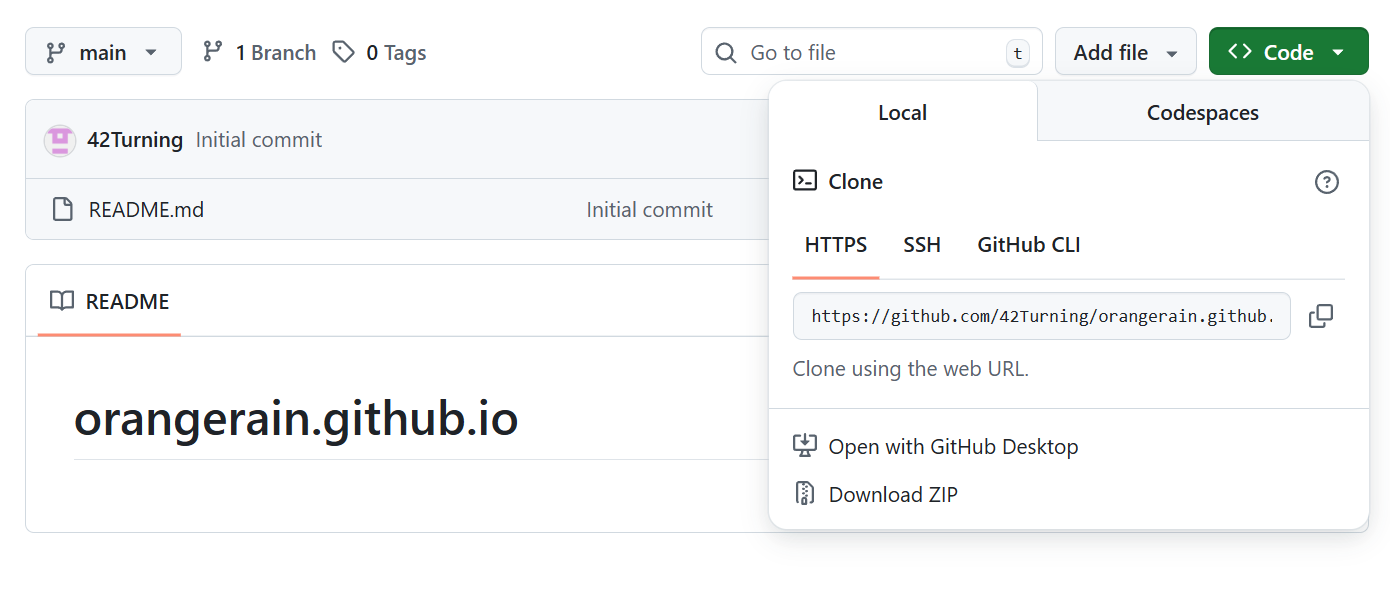Copy the clone URL to clipboard
The image size is (1390, 592).
1321,316
